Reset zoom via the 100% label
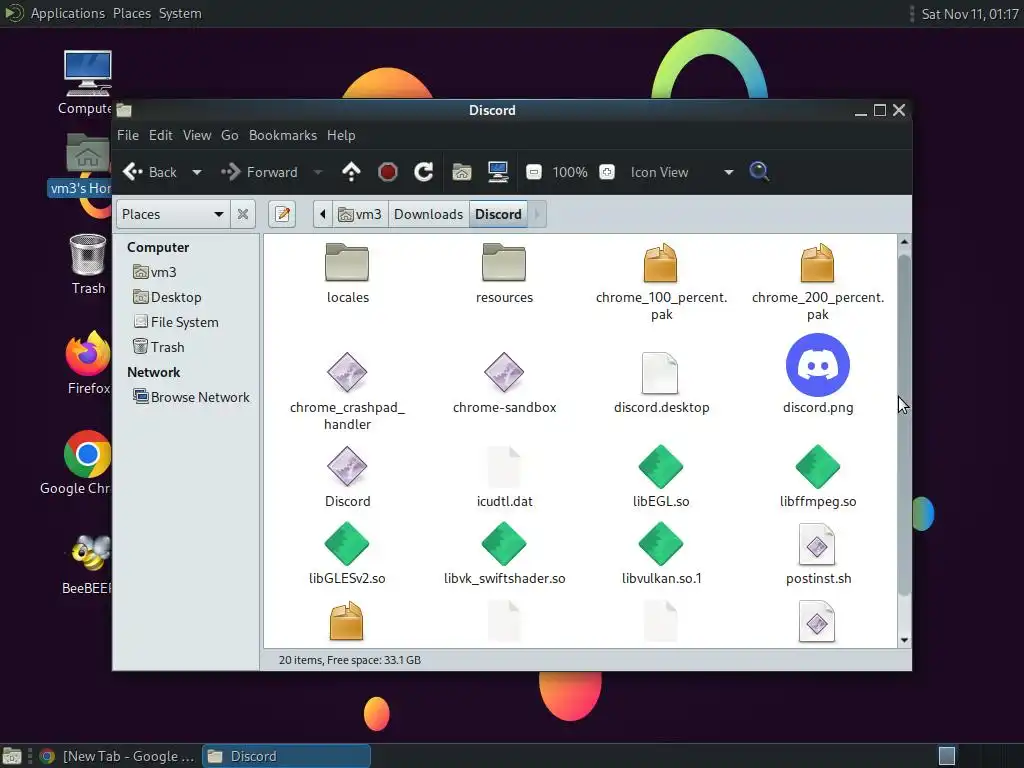 coord(569,172)
